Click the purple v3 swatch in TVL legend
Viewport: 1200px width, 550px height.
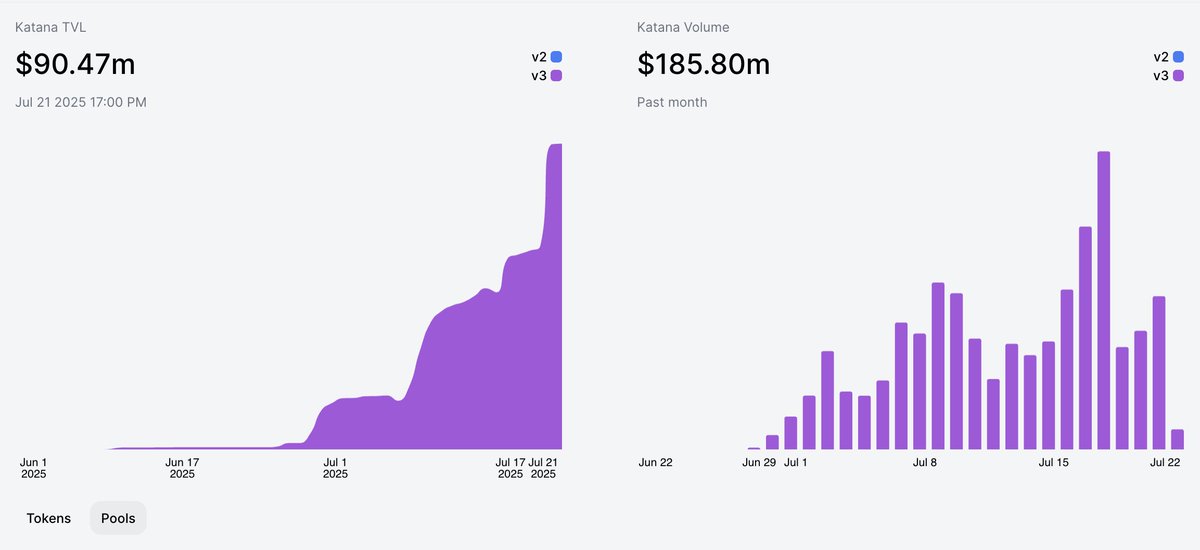(x=556, y=75)
